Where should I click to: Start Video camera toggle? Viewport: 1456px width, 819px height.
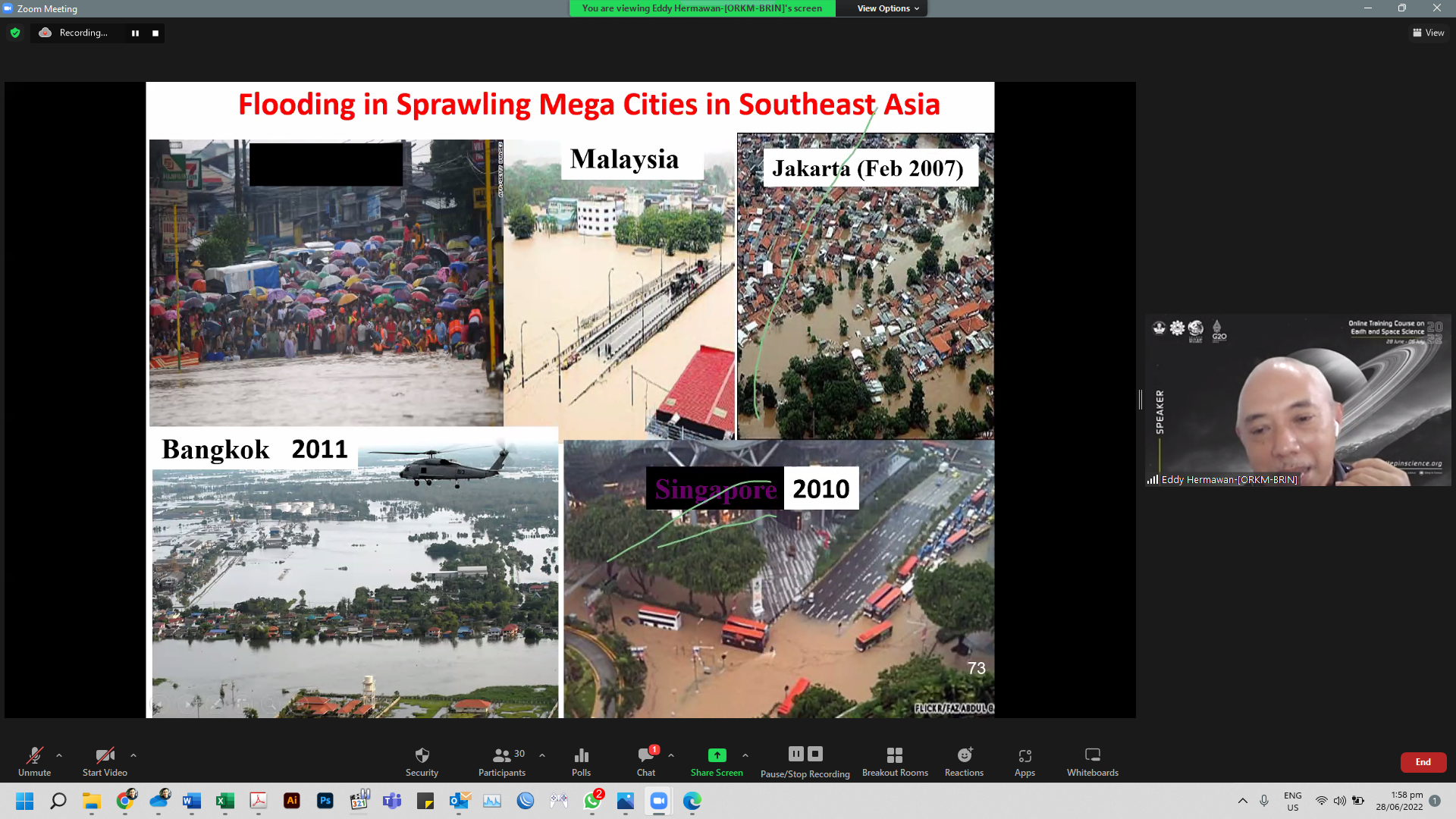(105, 755)
